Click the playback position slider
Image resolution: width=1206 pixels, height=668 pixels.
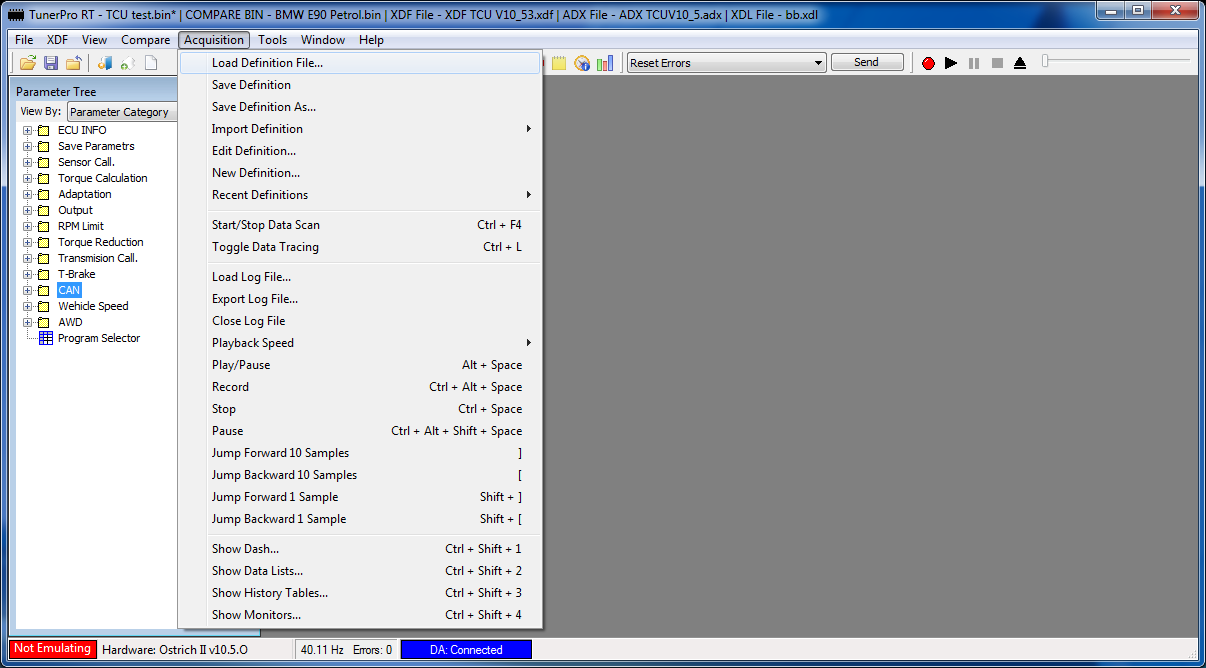pos(1046,62)
